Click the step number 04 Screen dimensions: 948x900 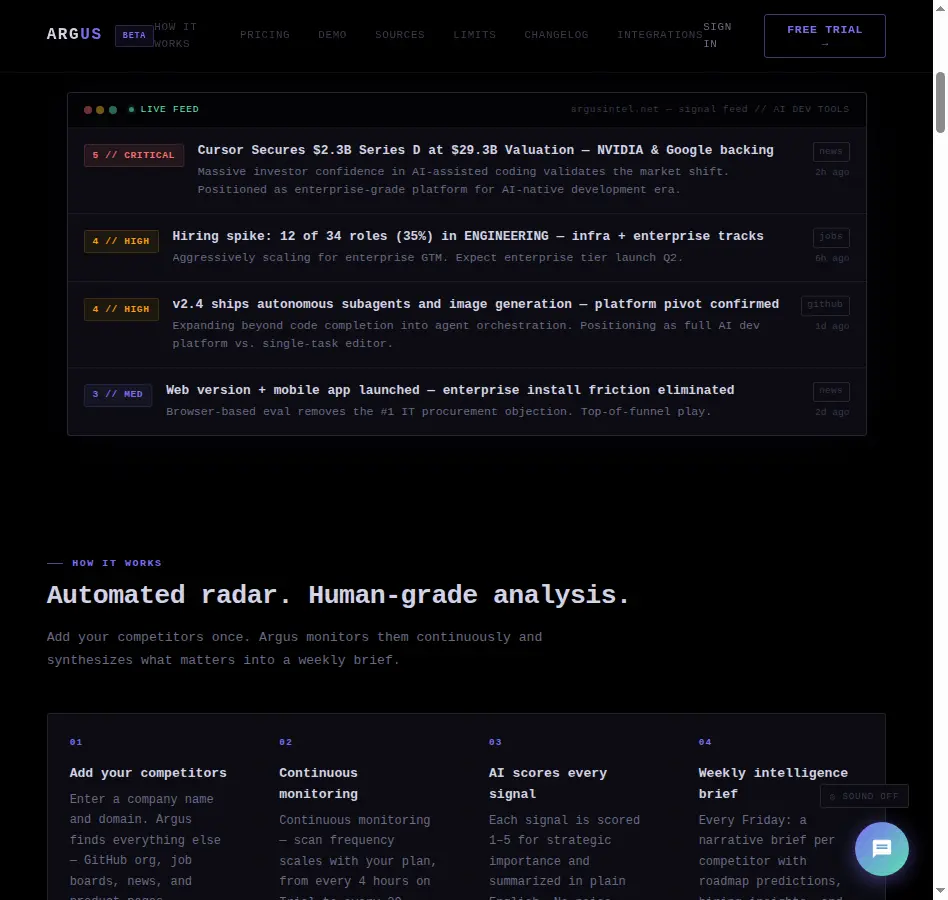tap(705, 742)
